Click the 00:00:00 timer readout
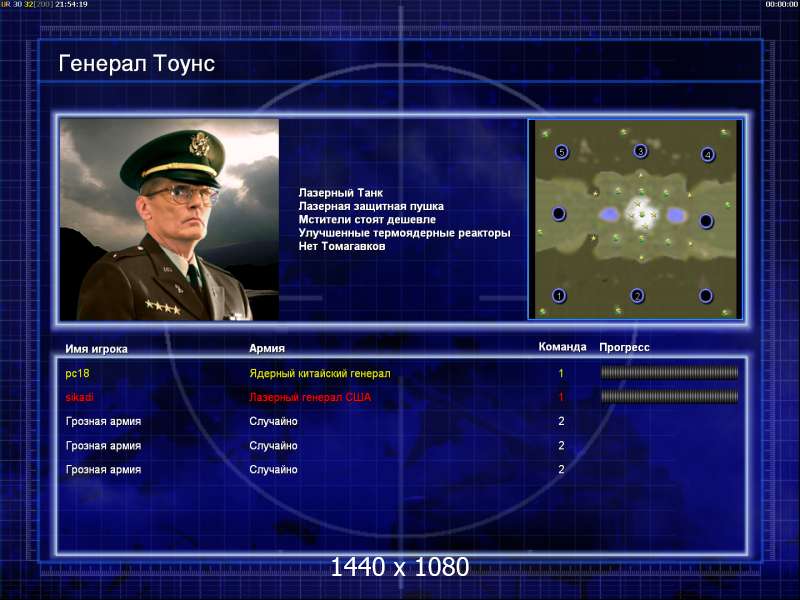 point(781,4)
